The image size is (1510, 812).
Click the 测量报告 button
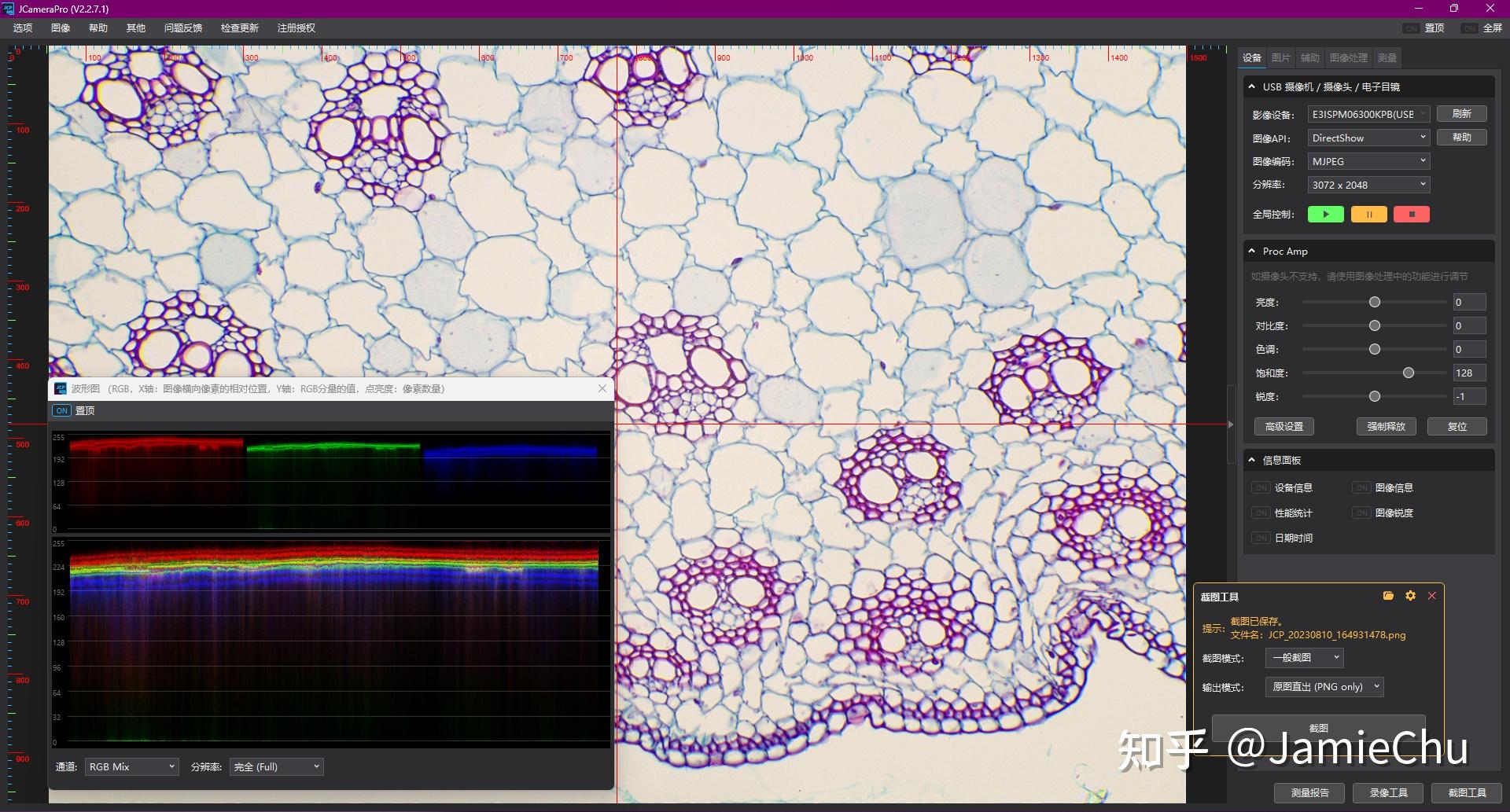[x=1310, y=792]
